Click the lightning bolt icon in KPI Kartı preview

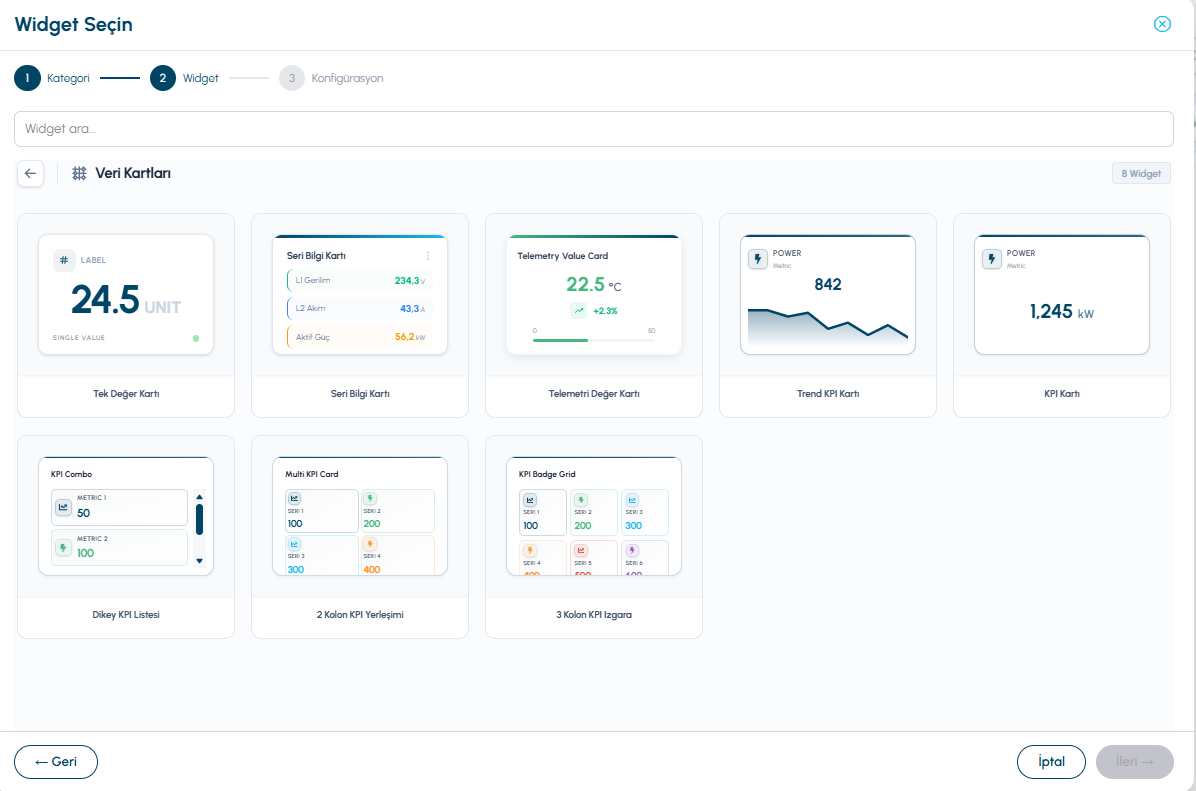coord(992,259)
